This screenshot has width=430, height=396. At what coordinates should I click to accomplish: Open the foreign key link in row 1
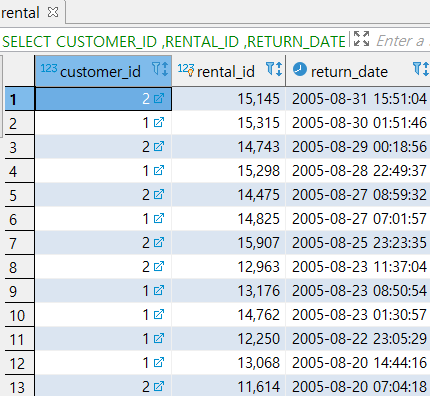159,99
